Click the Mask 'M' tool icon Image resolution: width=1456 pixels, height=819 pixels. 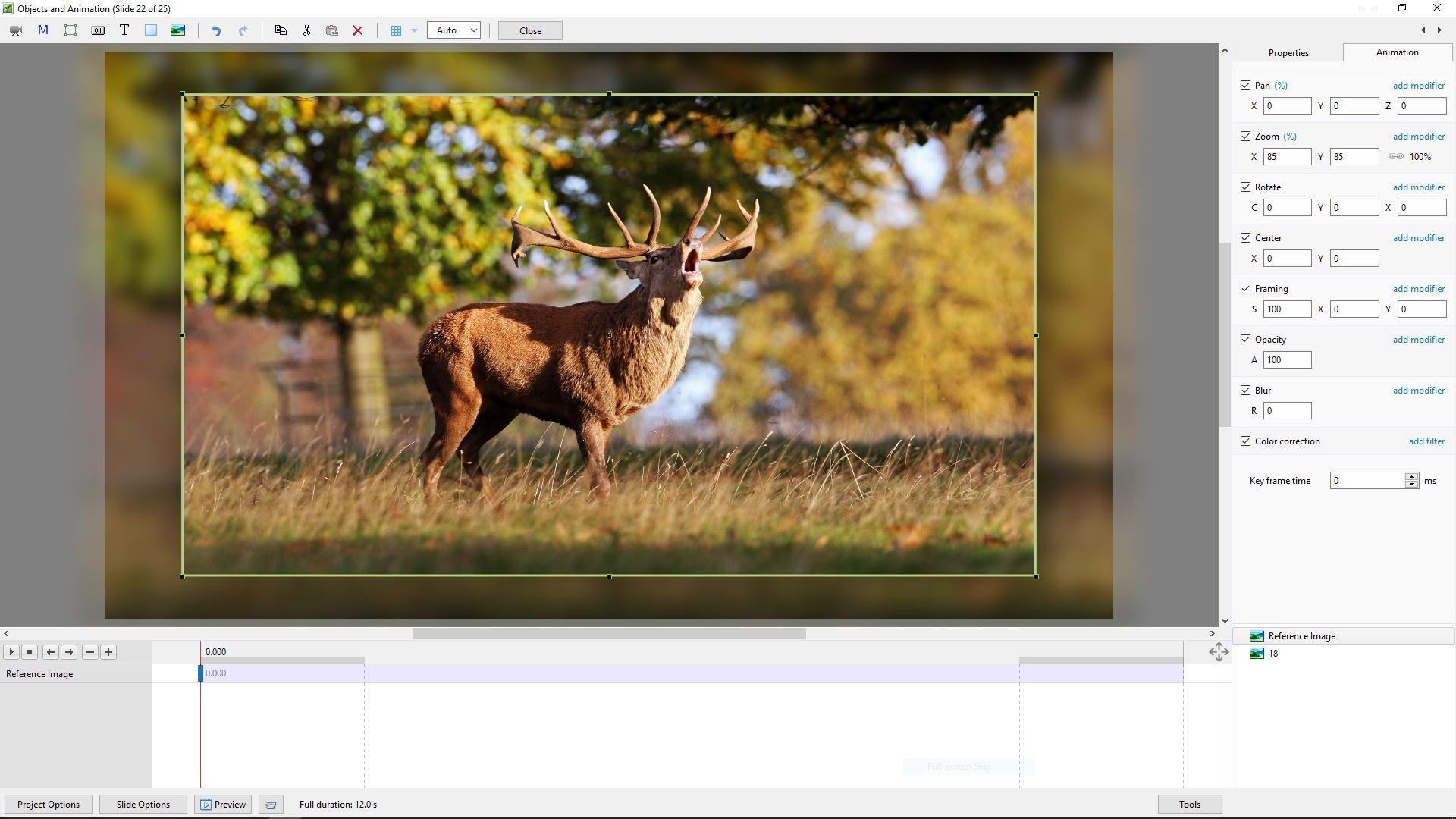point(43,30)
